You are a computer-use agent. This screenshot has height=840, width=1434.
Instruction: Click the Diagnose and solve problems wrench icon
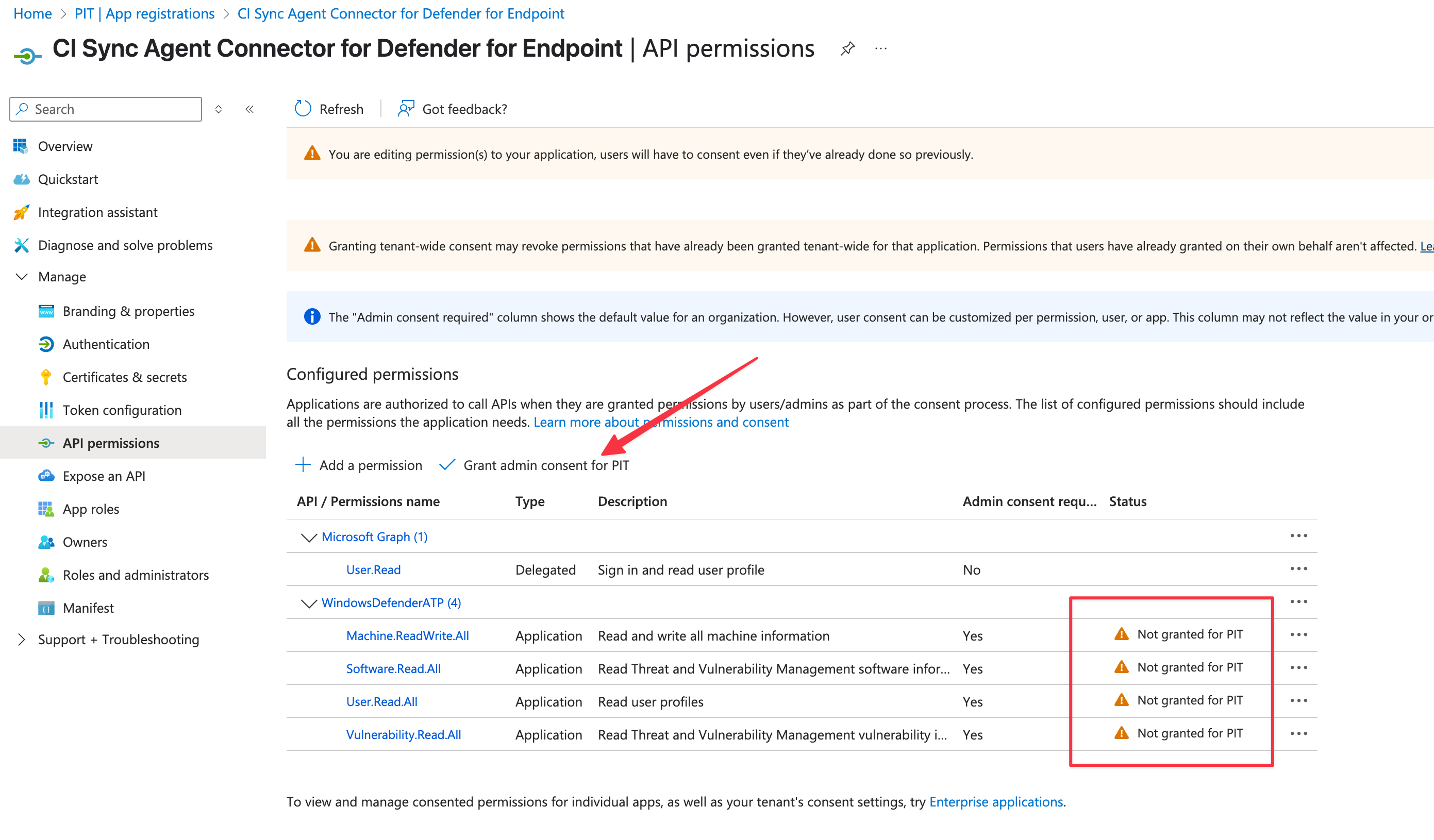(x=21, y=245)
